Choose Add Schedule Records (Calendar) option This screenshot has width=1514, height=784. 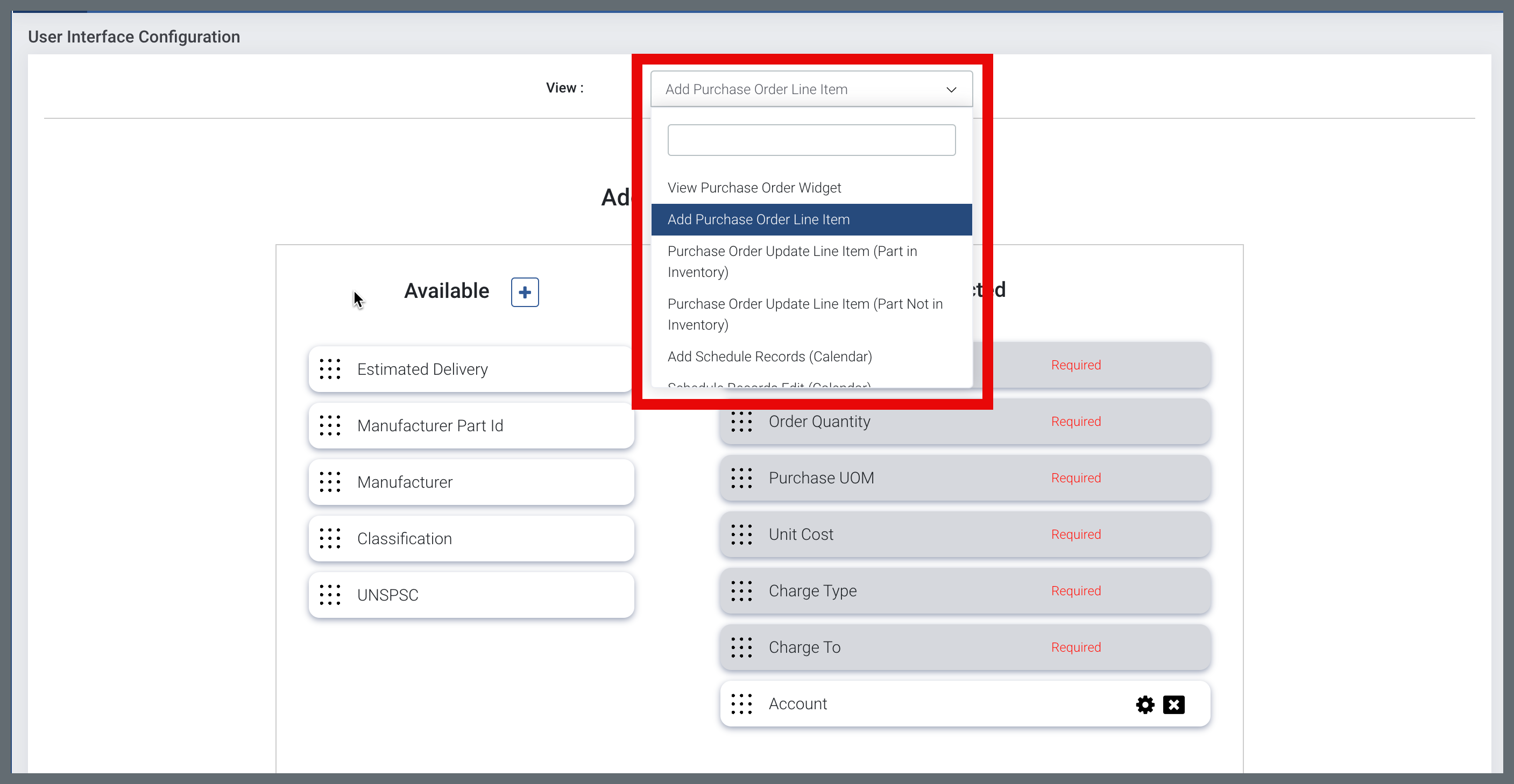(x=769, y=357)
